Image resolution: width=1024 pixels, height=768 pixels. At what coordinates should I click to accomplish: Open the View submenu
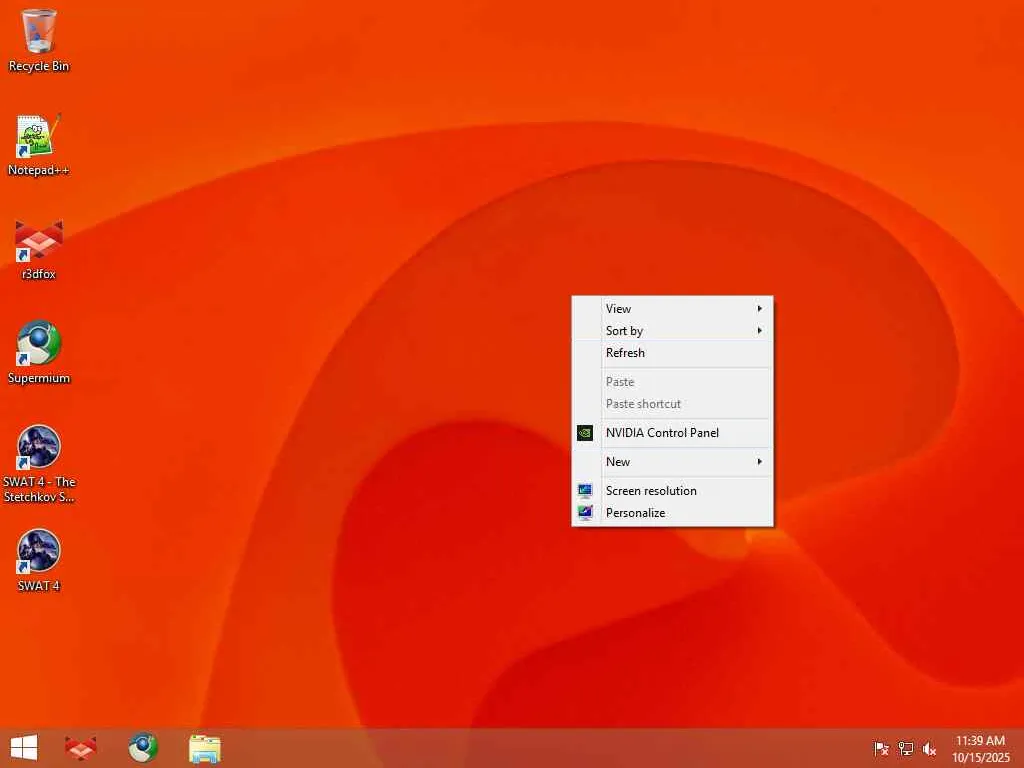673,308
